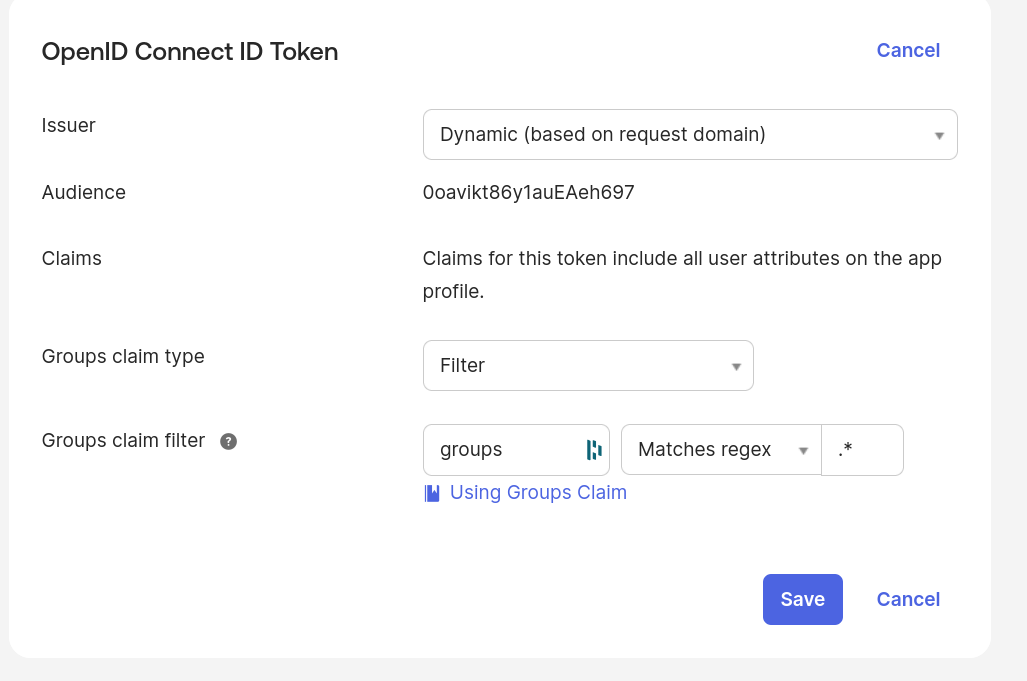The width and height of the screenshot is (1027, 681).
Task: Click inside the groups claim filter text field
Action: 500,449
